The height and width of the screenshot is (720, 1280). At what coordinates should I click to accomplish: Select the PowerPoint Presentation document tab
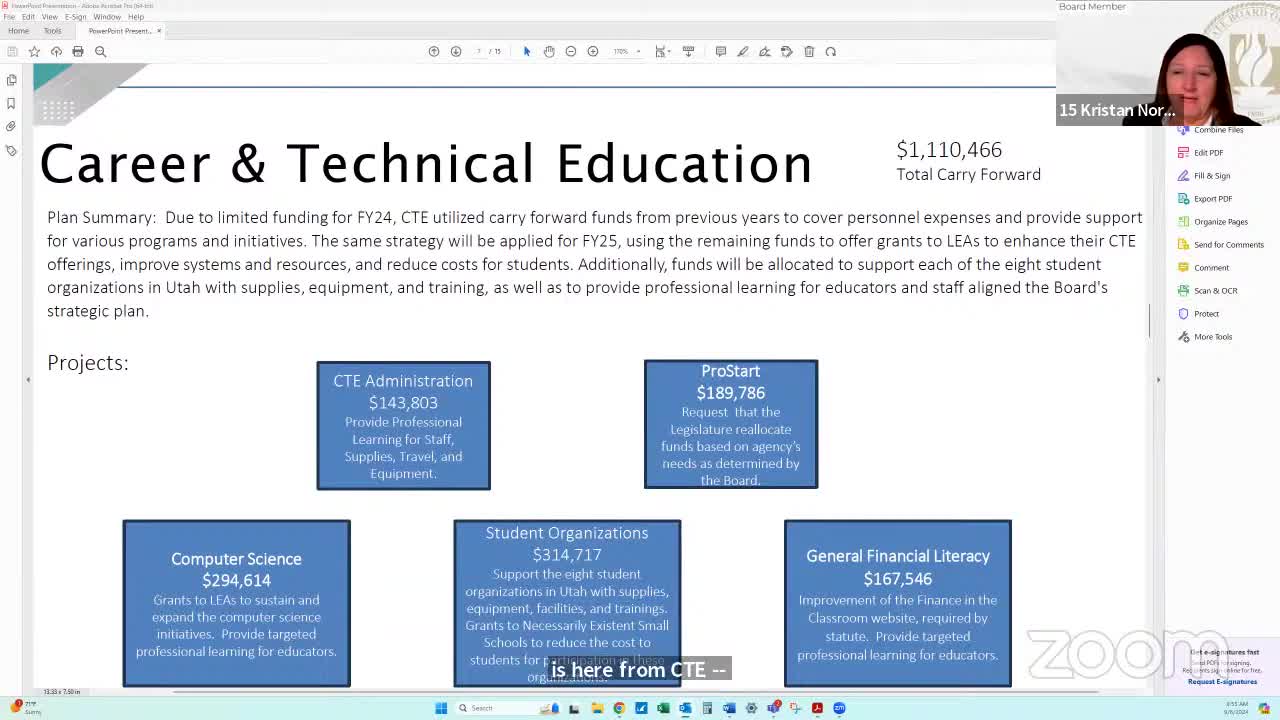tap(119, 31)
